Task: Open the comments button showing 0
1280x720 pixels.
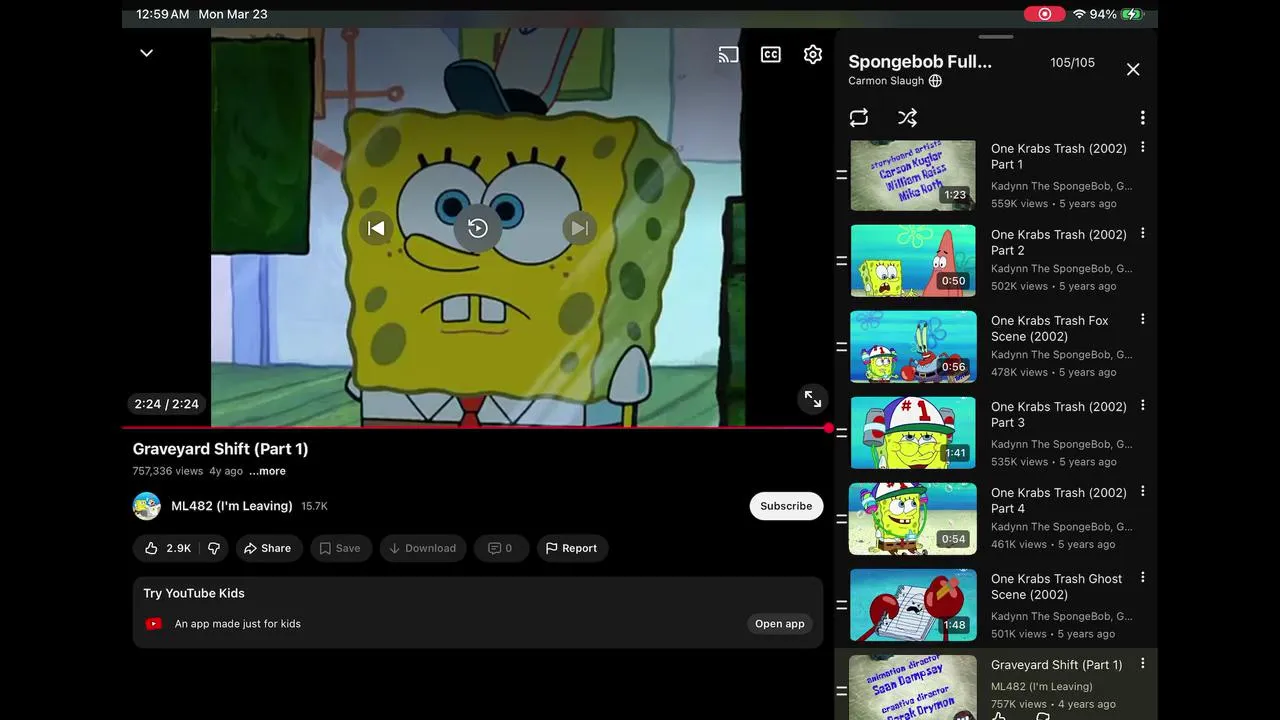Action: pos(501,548)
